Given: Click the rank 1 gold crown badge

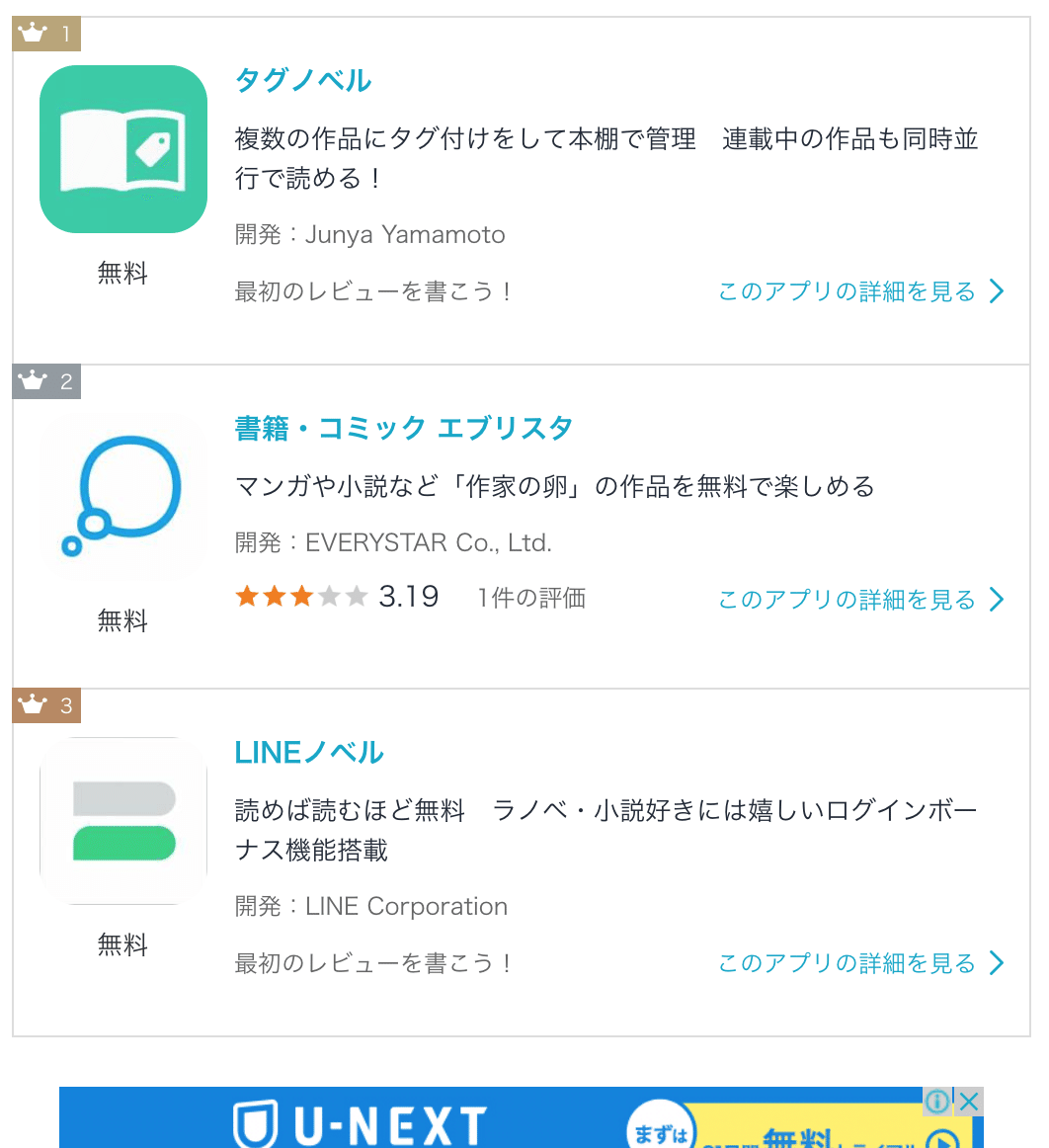Looking at the screenshot, I should coord(46,34).
